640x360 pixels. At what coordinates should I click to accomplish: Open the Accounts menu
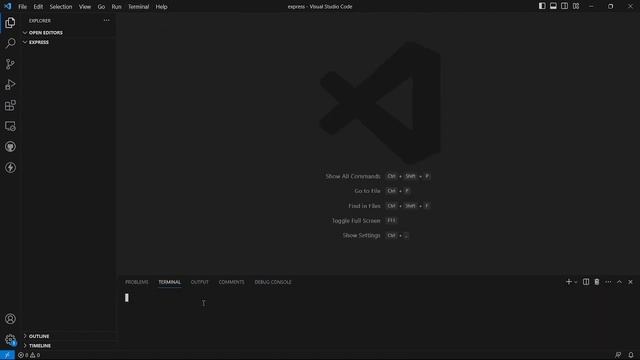[10, 319]
